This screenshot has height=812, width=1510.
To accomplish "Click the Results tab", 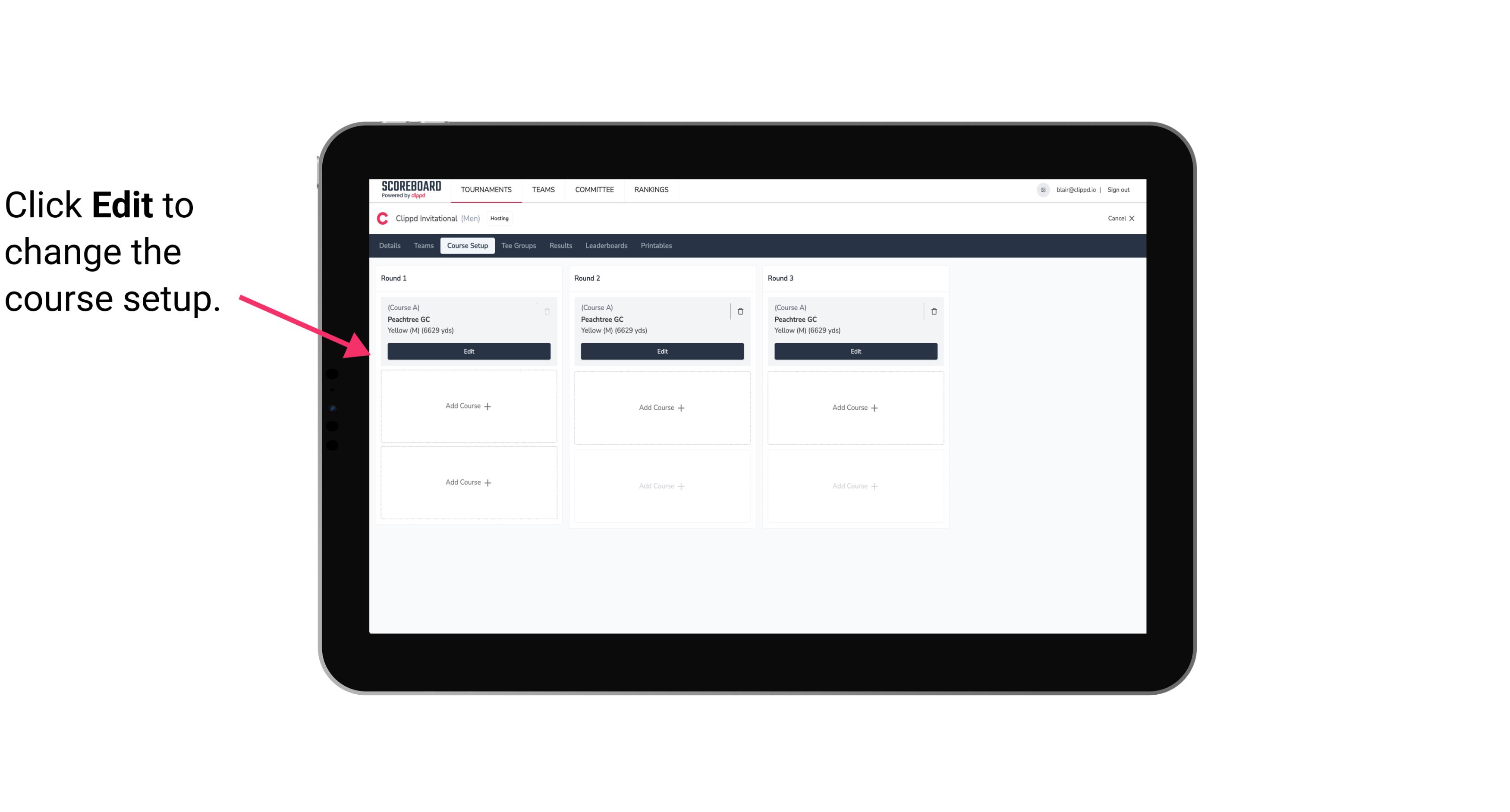I will click(x=561, y=246).
